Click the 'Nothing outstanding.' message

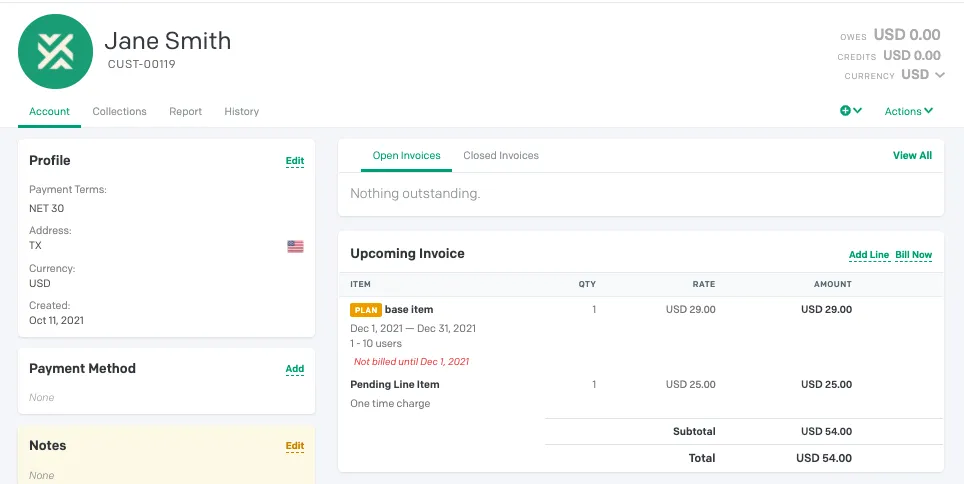pyautogui.click(x=415, y=194)
